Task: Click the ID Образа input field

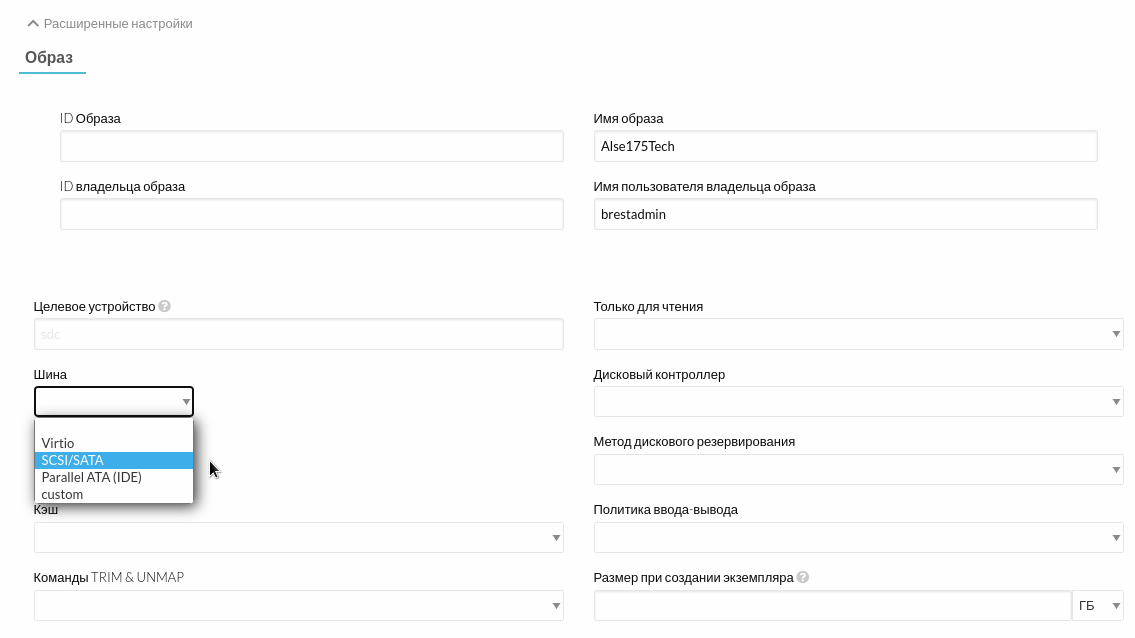Action: 311,146
